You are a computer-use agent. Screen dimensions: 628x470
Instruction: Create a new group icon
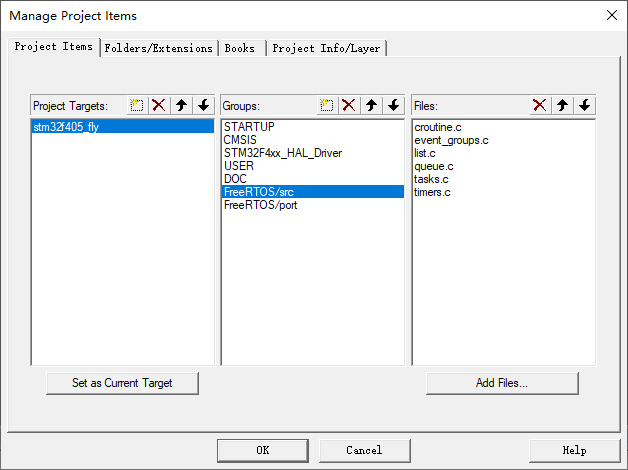(x=327, y=105)
